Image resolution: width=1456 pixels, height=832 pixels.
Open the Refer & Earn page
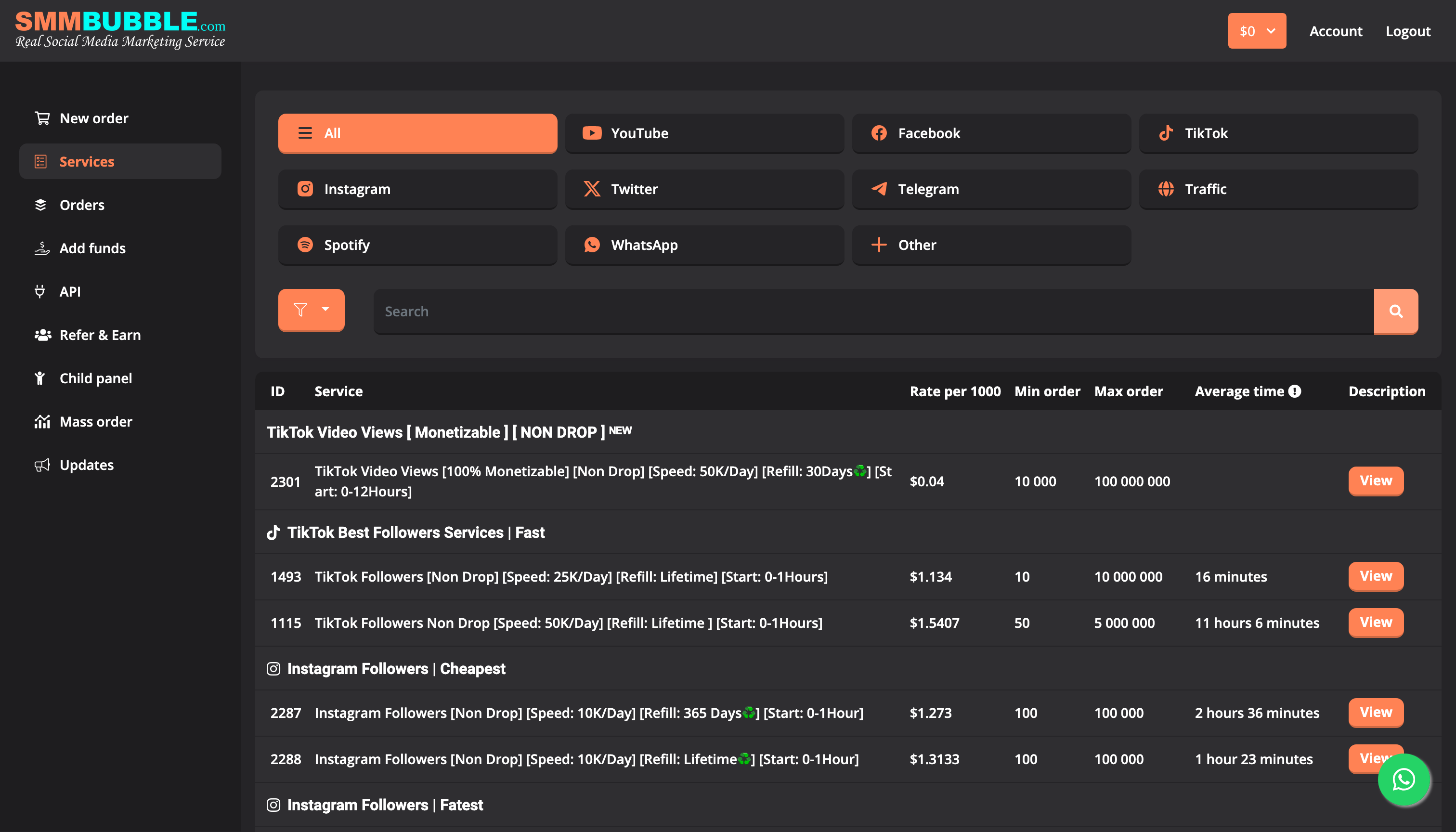coord(100,335)
